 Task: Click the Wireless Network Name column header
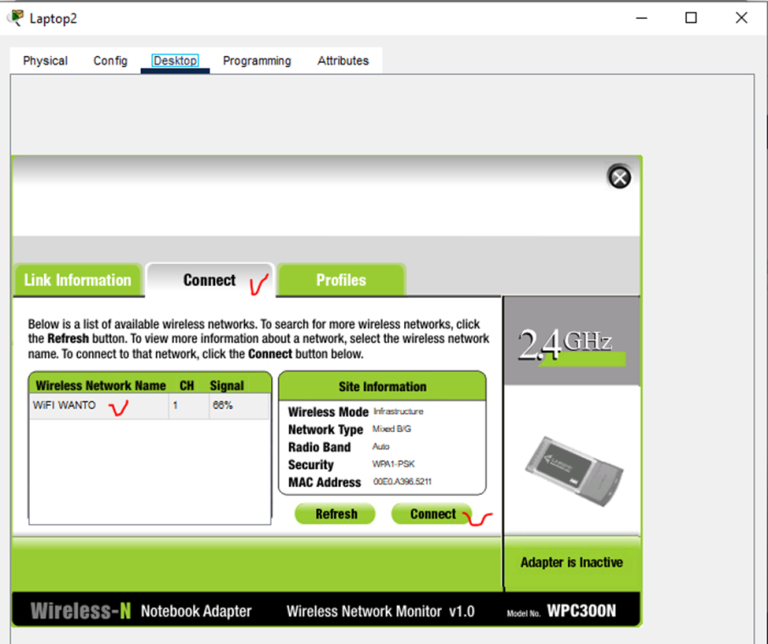point(100,385)
